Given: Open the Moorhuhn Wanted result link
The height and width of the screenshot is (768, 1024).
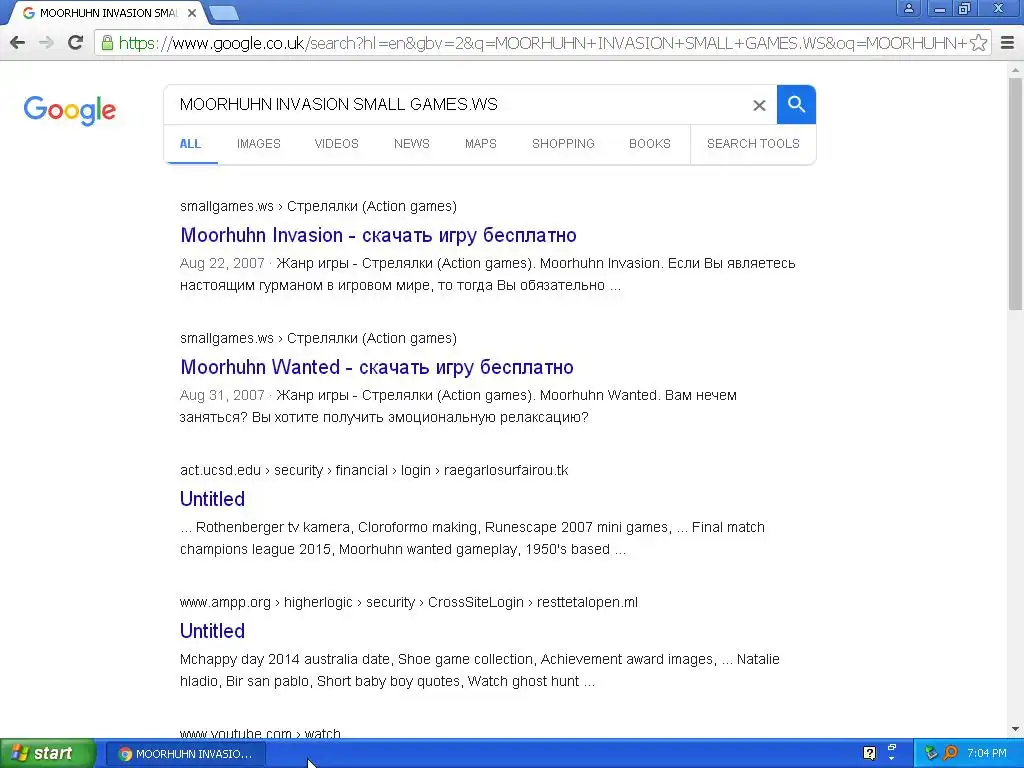Looking at the screenshot, I should pyautogui.click(x=377, y=367).
